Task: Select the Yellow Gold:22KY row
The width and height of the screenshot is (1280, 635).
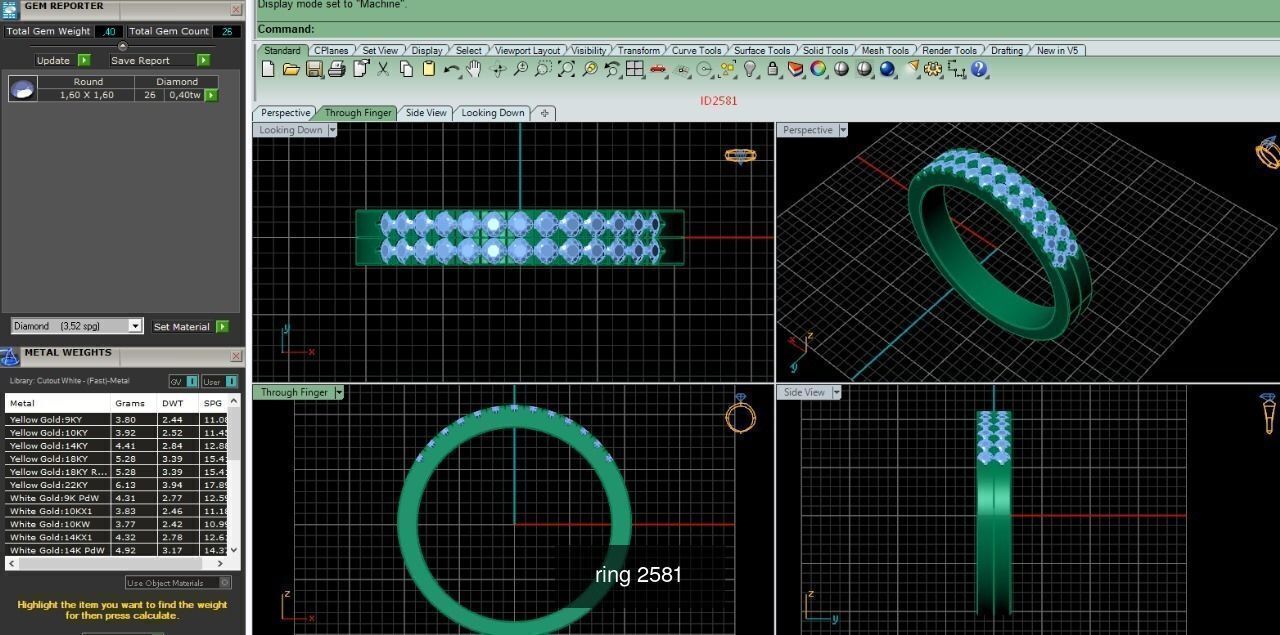Action: (x=116, y=485)
